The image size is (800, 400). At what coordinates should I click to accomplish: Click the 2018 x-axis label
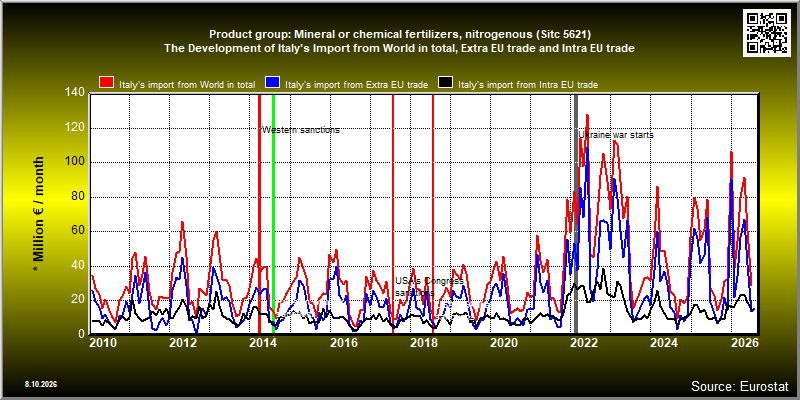tap(423, 342)
